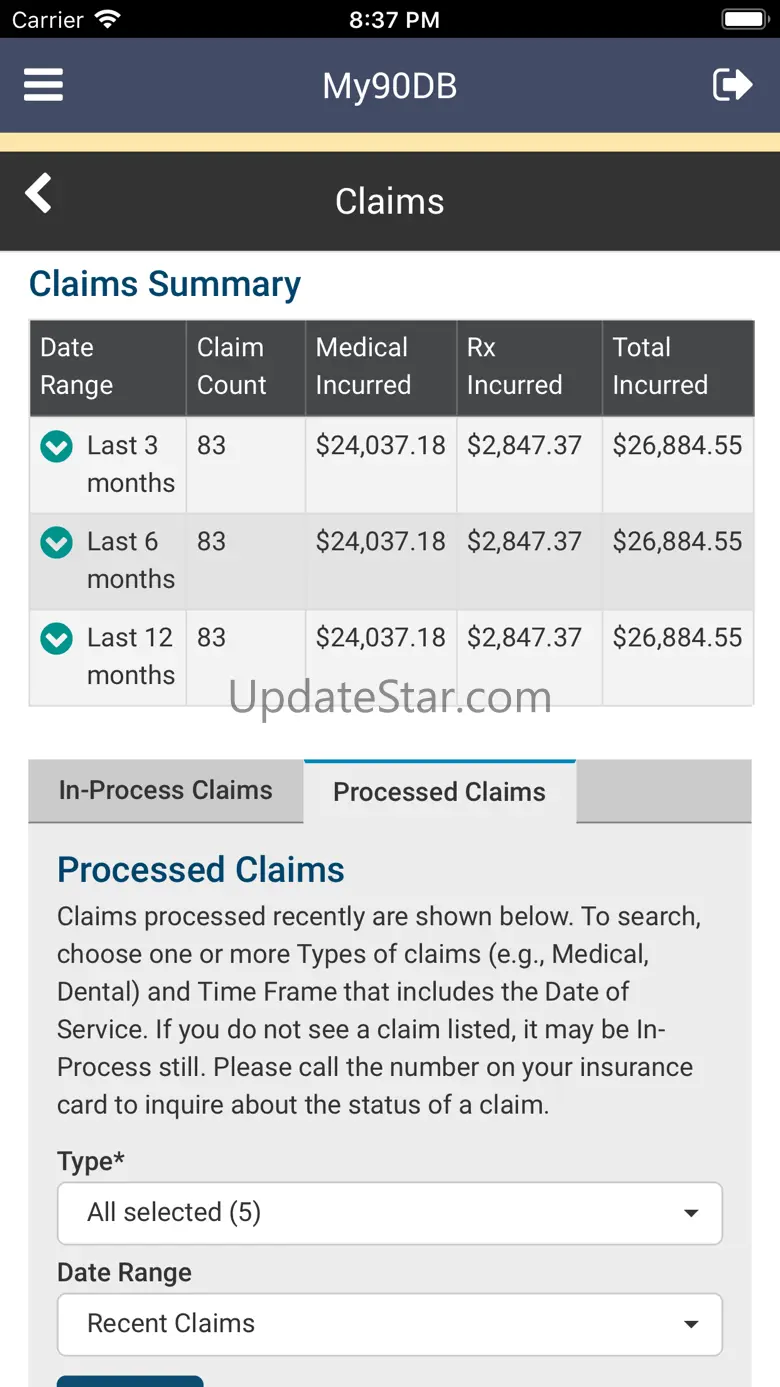Click the Type dropdown arrow
The width and height of the screenshot is (780, 1387).
[690, 1214]
